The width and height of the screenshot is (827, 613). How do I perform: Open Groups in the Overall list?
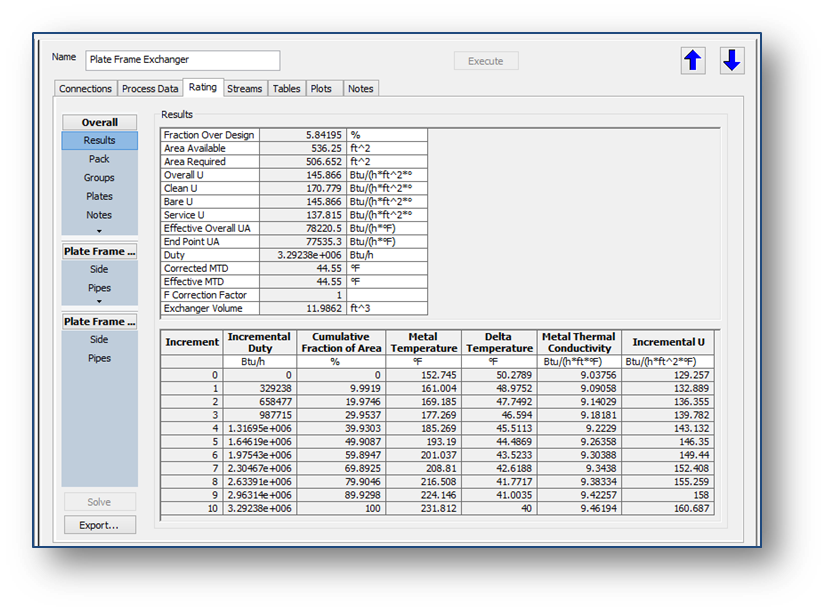100,178
